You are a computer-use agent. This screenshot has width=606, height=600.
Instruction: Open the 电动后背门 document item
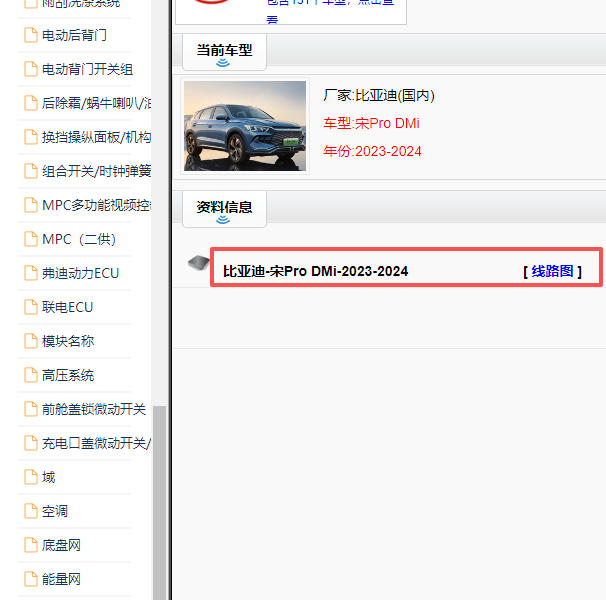tap(74, 35)
